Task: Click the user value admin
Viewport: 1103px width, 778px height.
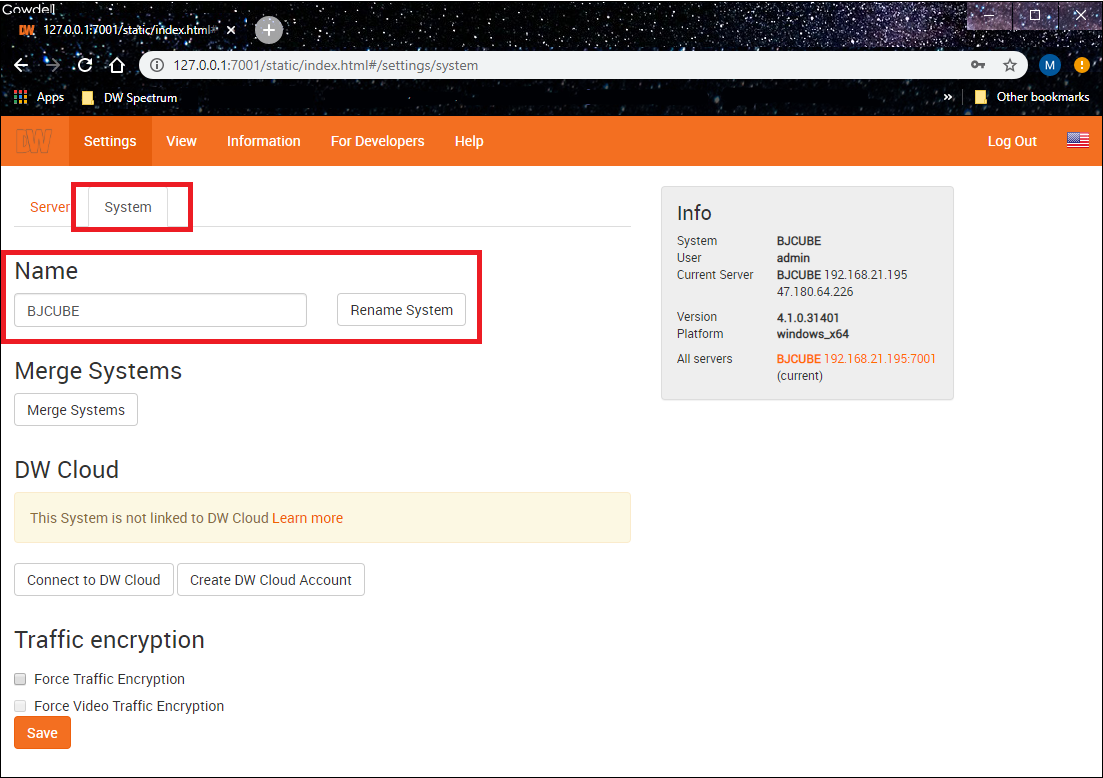Action: (x=793, y=258)
